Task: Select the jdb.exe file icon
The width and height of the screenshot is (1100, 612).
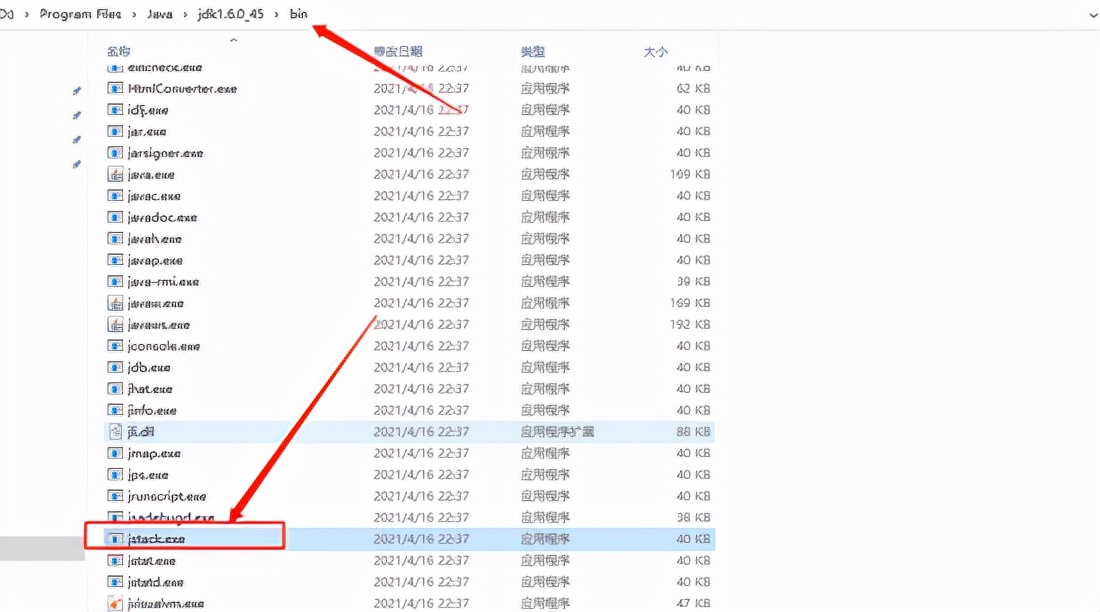Action: pos(115,367)
